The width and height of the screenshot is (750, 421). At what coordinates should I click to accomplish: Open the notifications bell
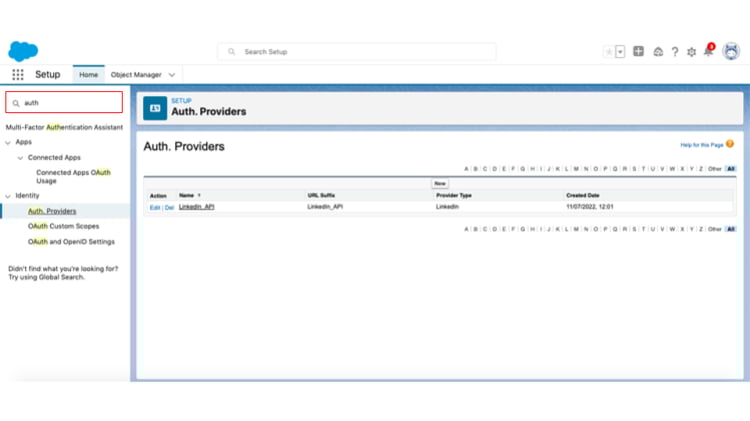[708, 51]
